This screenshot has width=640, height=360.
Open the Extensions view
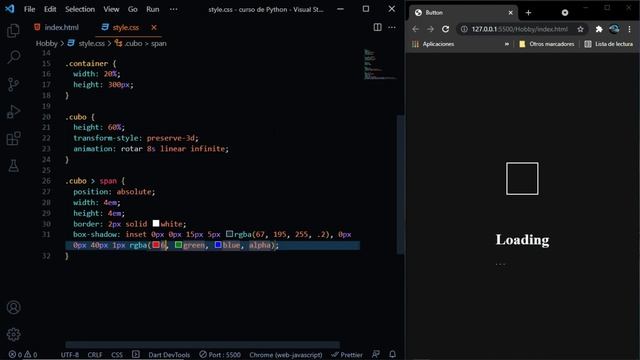coord(13,138)
